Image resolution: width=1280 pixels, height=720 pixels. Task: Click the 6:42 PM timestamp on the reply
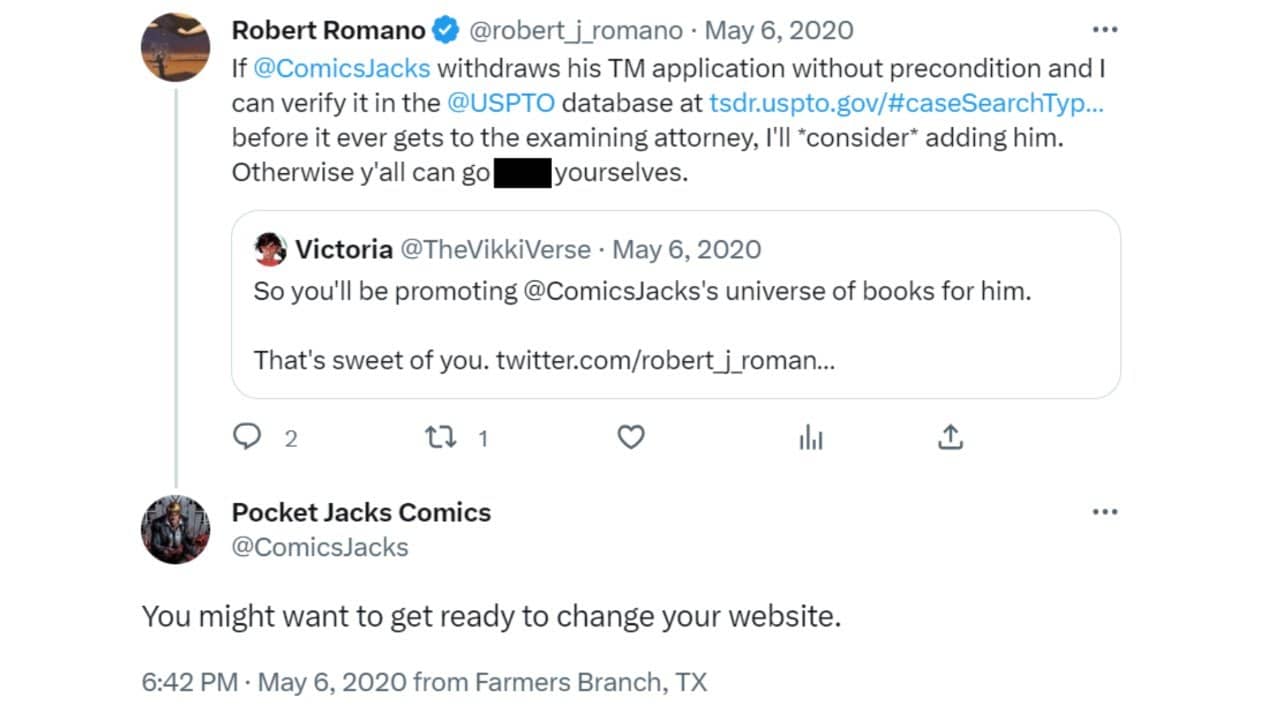pos(189,683)
